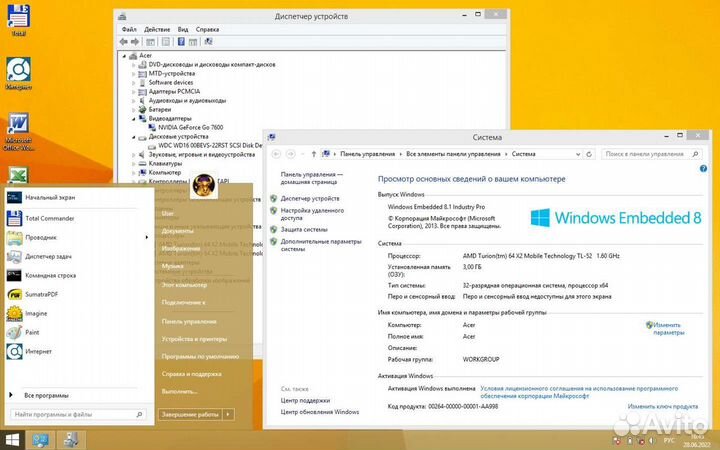
Task: Select NVIDIA GeForce Go 7600 in device tree
Action: [x=189, y=128]
